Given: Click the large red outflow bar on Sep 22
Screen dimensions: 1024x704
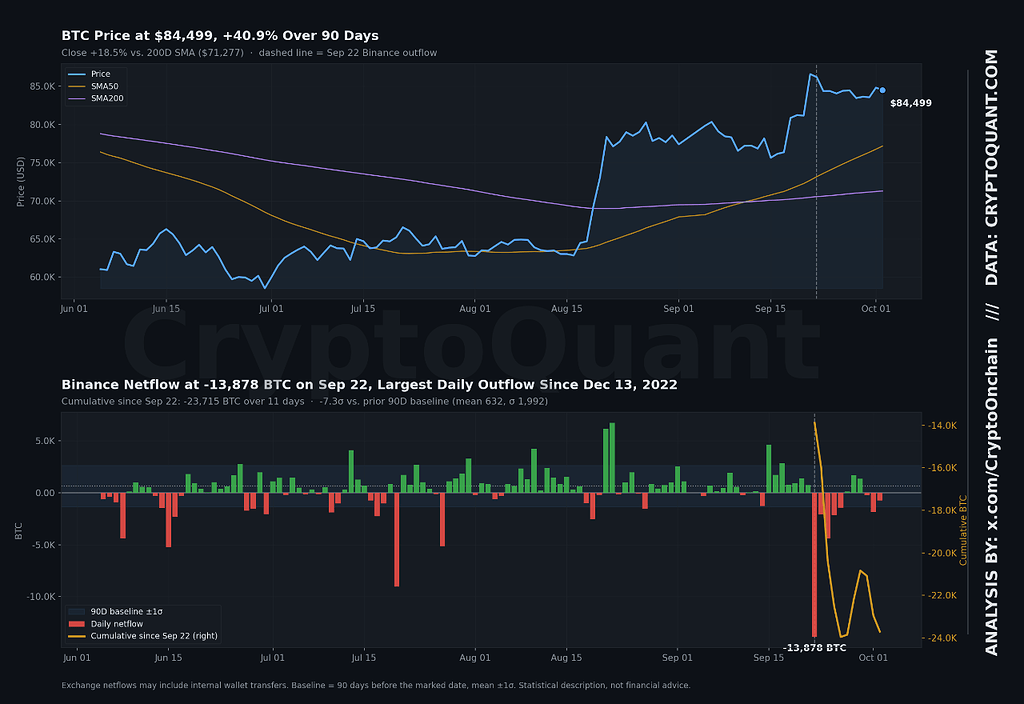Looking at the screenshot, I should pos(814,565).
